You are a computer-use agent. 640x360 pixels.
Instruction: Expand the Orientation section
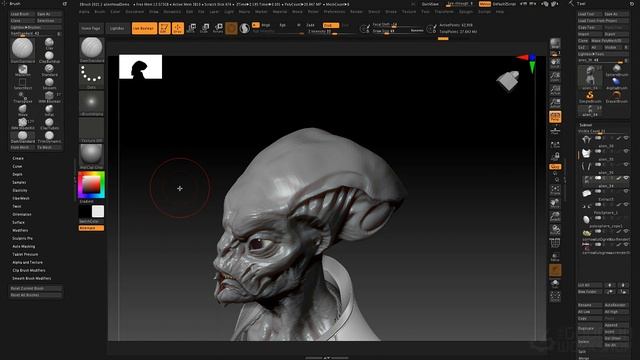tap(22, 214)
